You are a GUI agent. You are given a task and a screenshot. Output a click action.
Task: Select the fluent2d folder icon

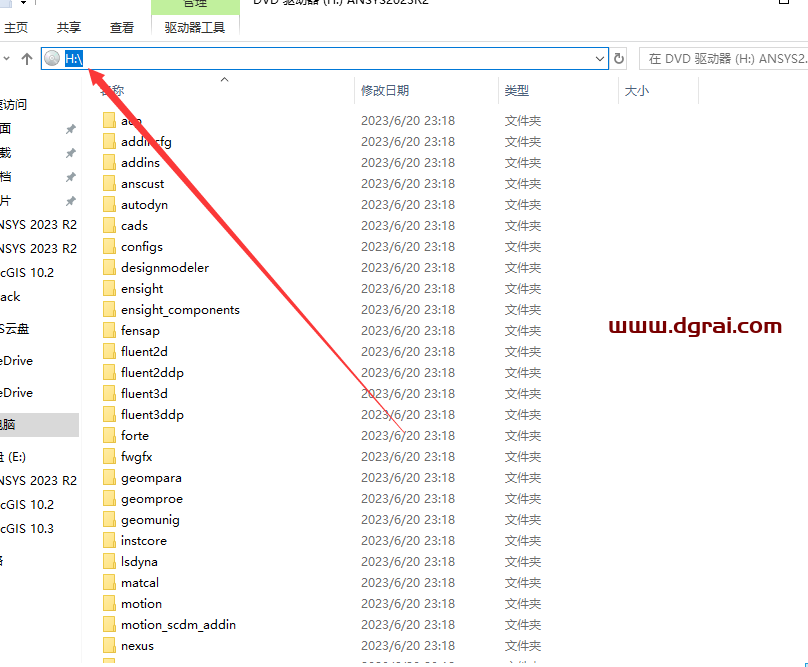click(109, 352)
